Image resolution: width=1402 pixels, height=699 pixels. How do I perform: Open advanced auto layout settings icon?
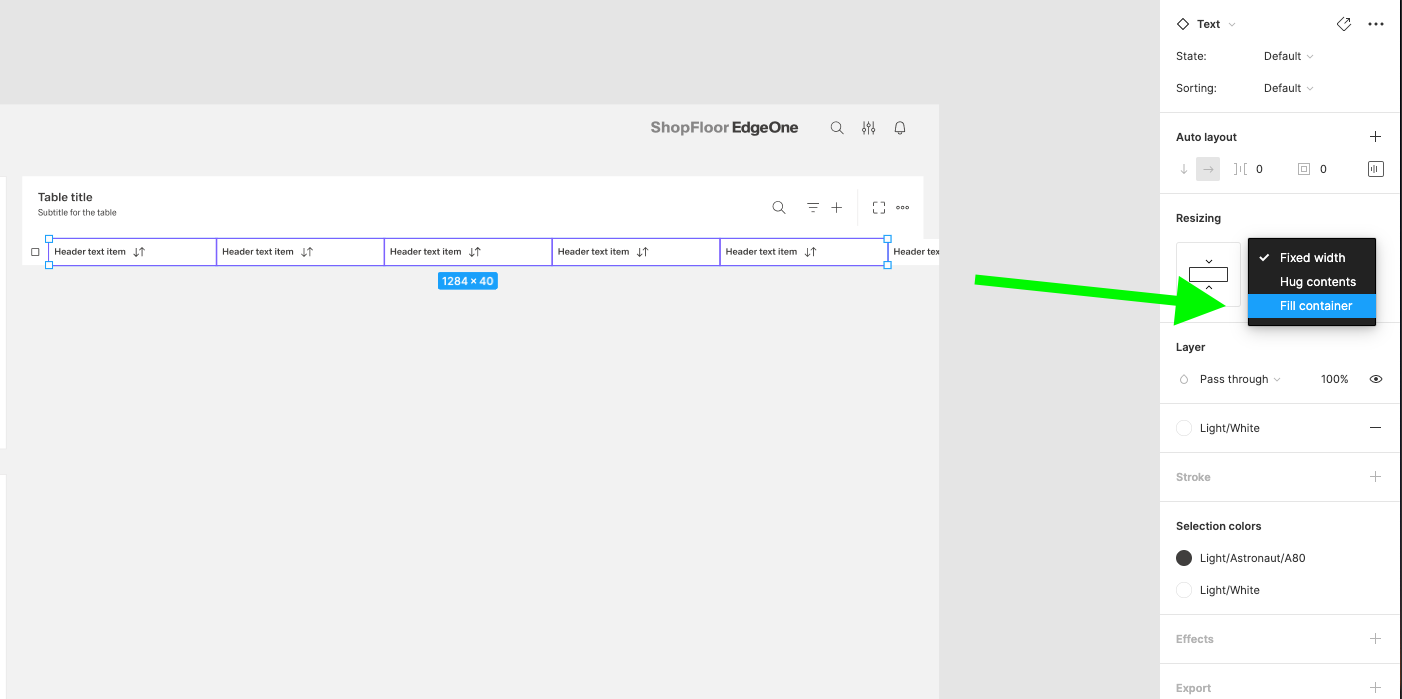point(1375,169)
